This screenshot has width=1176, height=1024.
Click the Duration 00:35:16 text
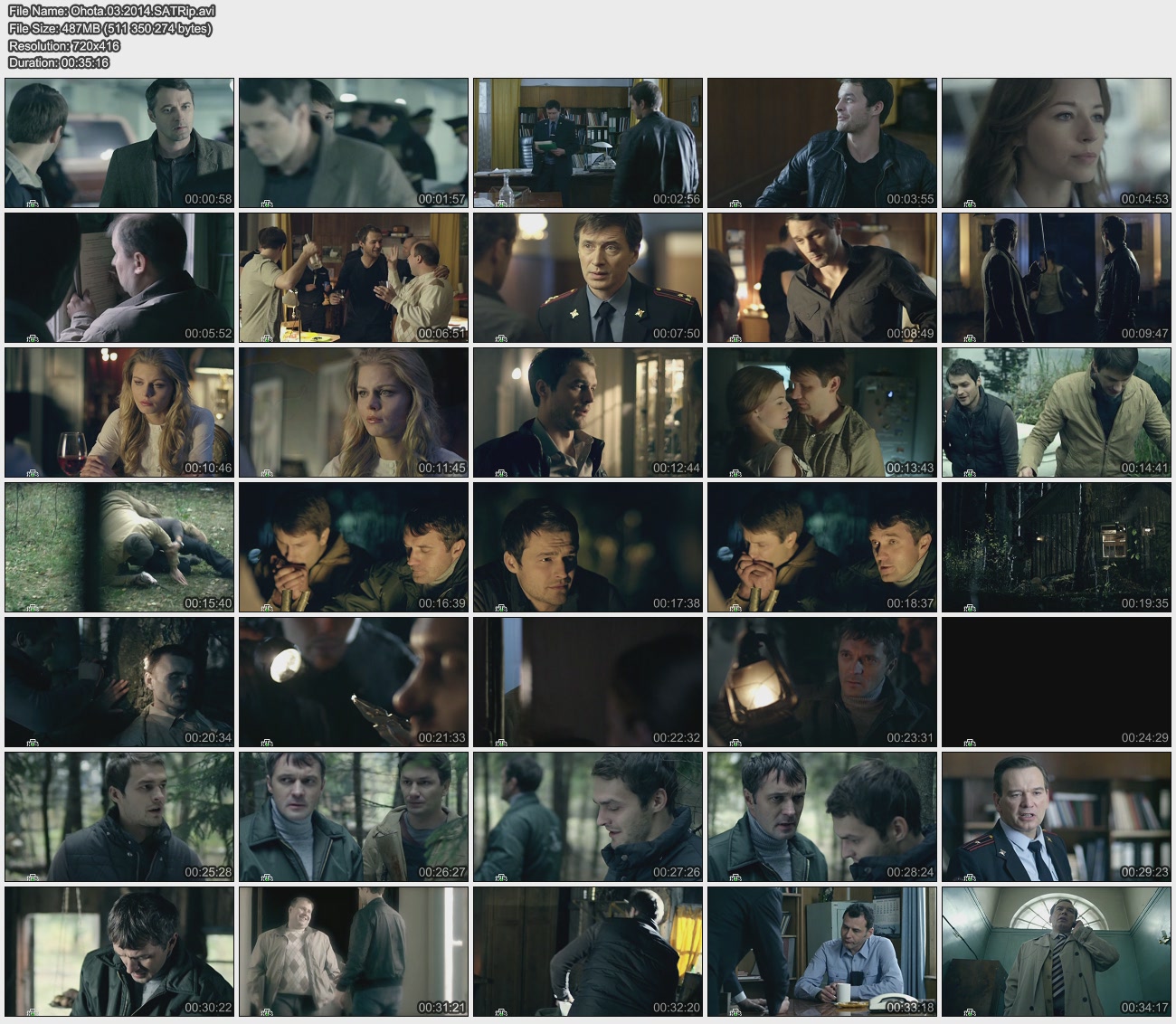pyautogui.click(x=59, y=62)
